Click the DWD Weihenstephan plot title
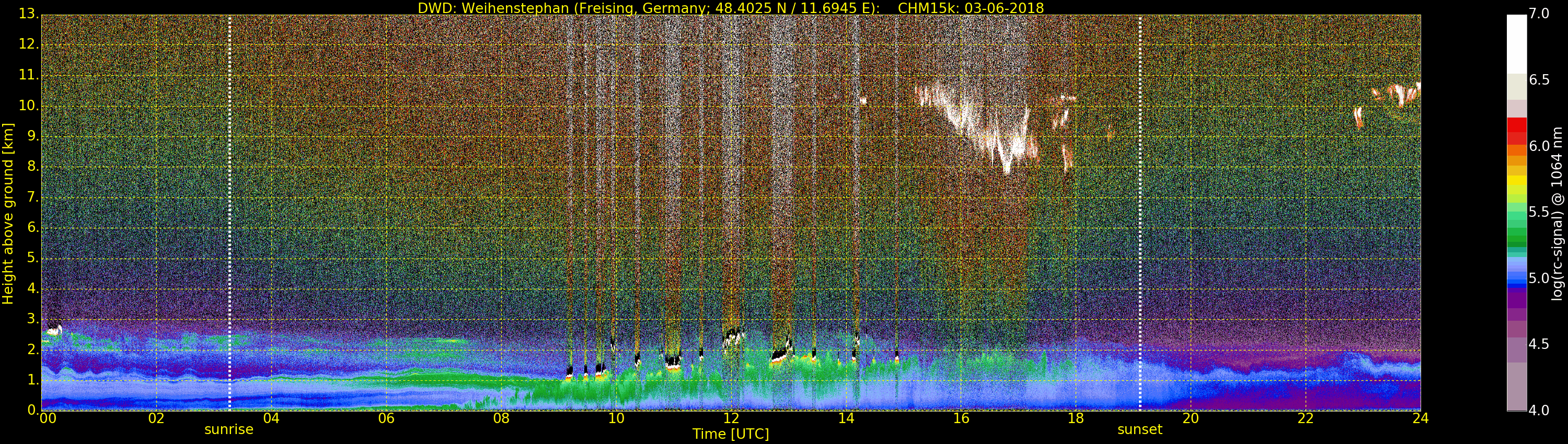This screenshot has width=1568, height=444. [x=731, y=8]
